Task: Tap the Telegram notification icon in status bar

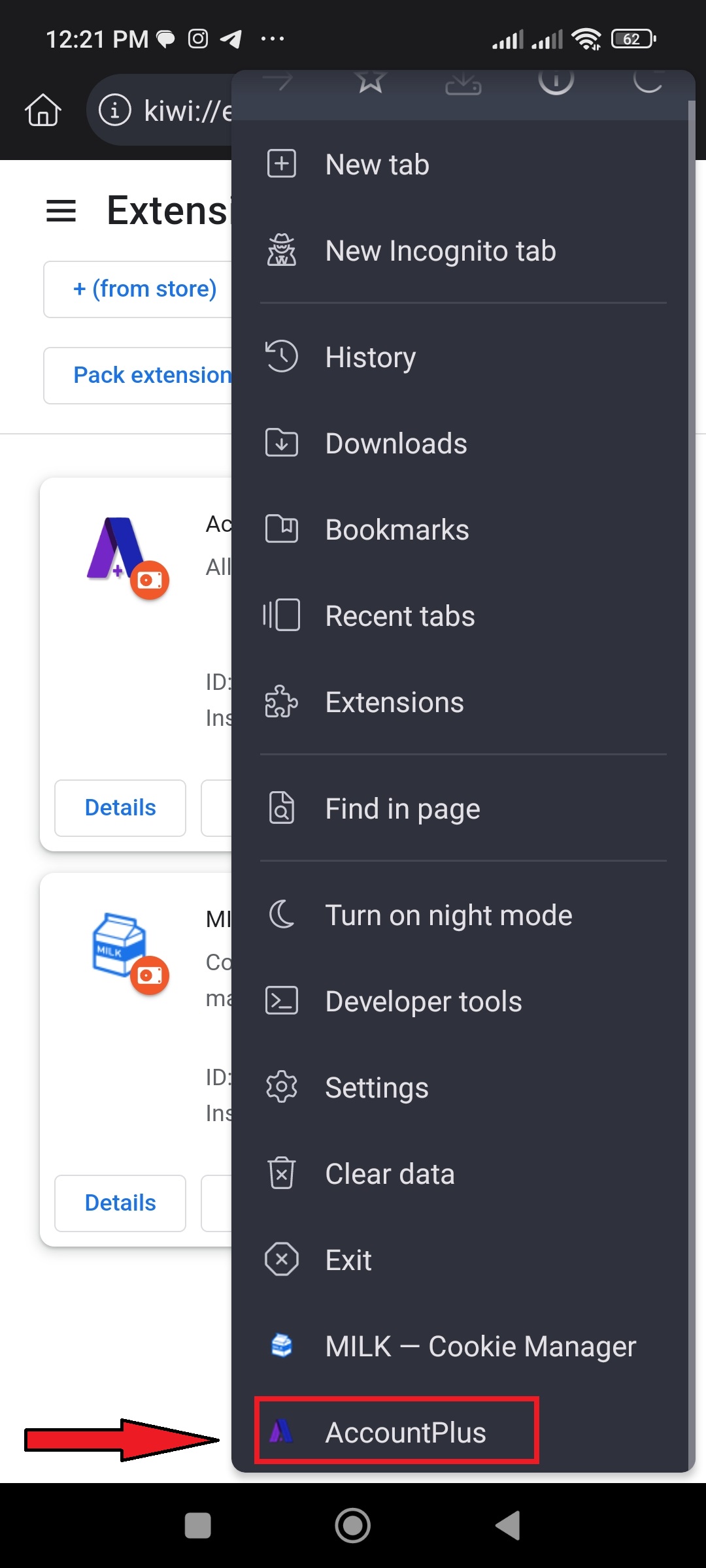Action: click(x=231, y=39)
